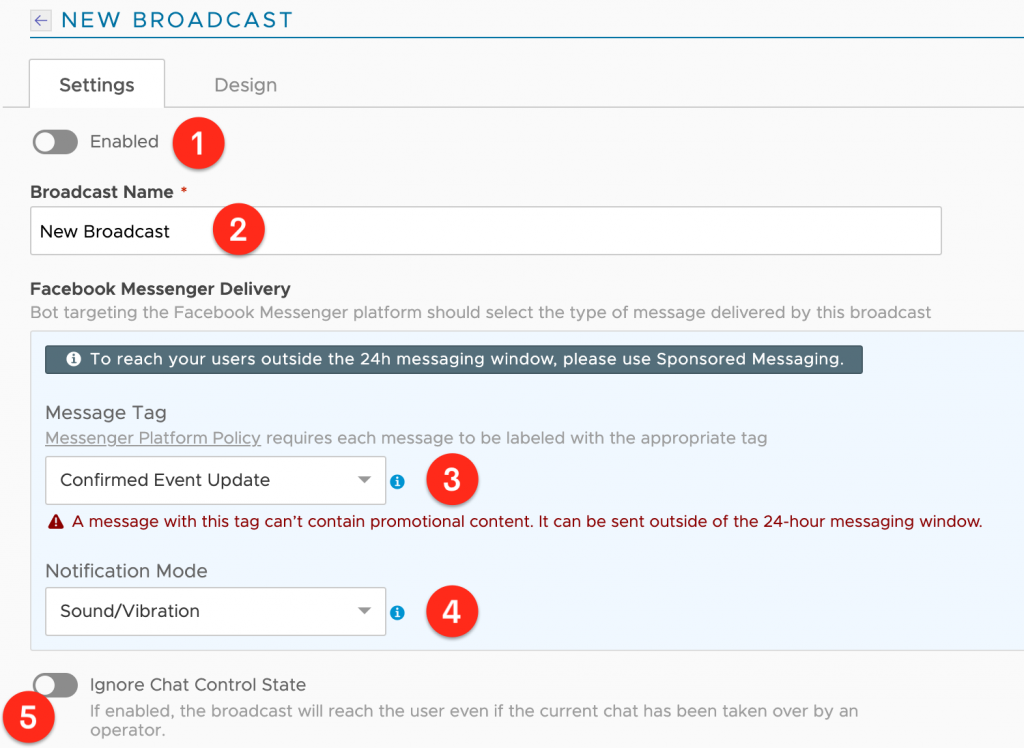Image resolution: width=1024 pixels, height=748 pixels.
Task: Toggle the Ignore Chat Control State switch
Action: (56, 685)
